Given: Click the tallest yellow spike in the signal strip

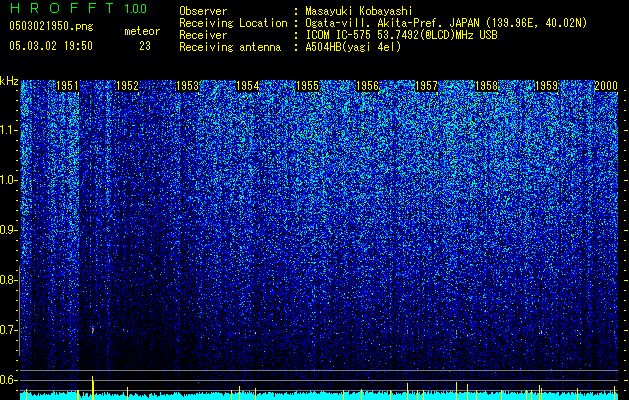Looking at the screenshot, I should [x=93, y=388].
